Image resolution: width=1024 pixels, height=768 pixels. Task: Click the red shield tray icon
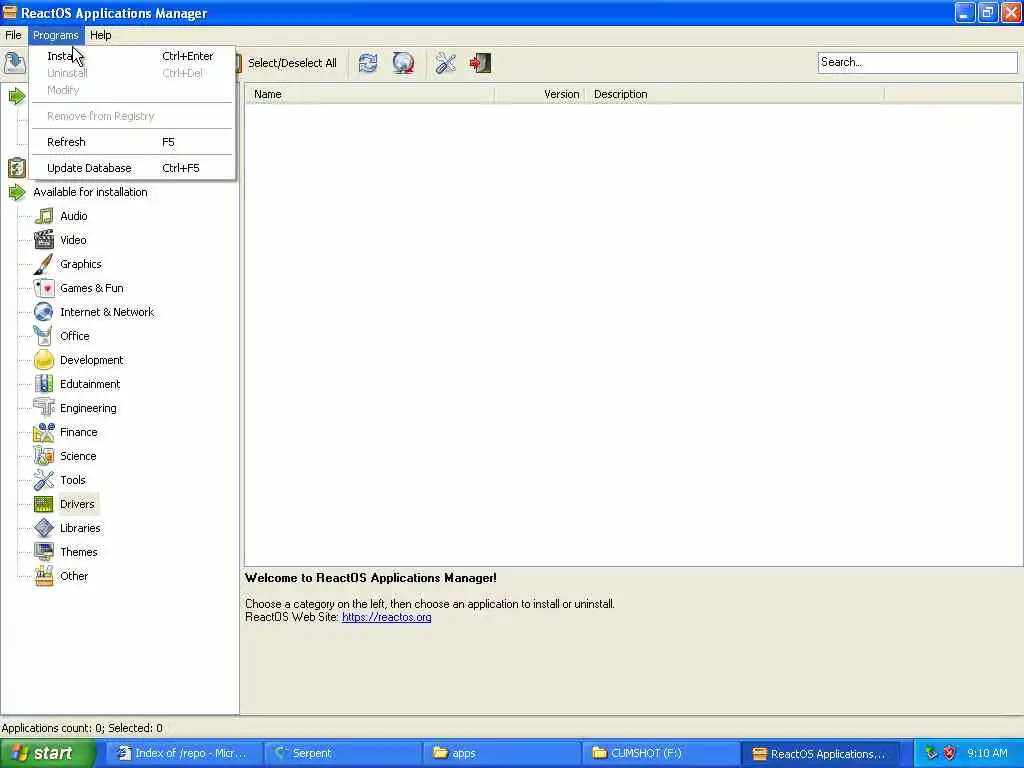950,754
